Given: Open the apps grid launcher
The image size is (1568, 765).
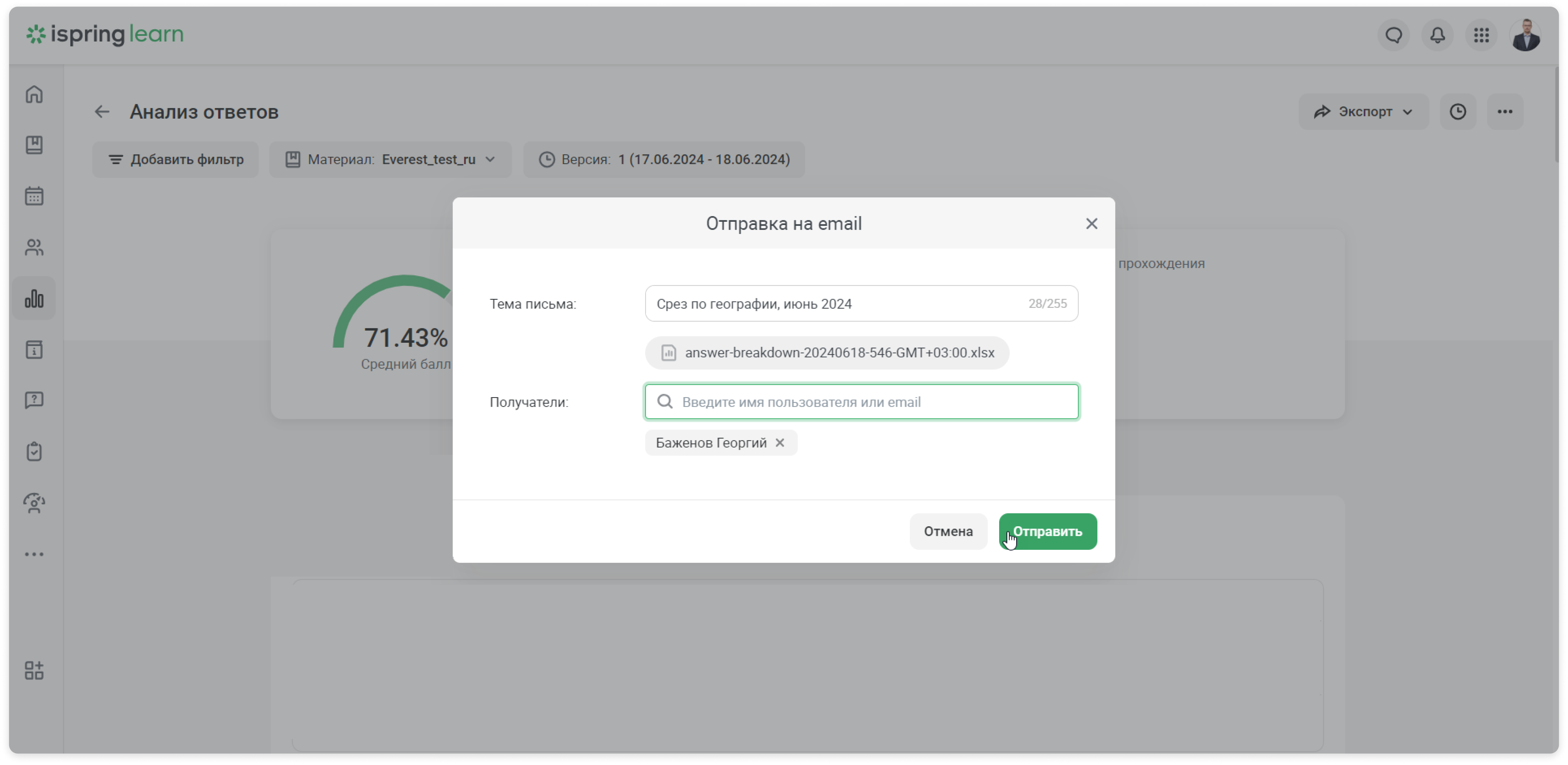Looking at the screenshot, I should 1481,35.
